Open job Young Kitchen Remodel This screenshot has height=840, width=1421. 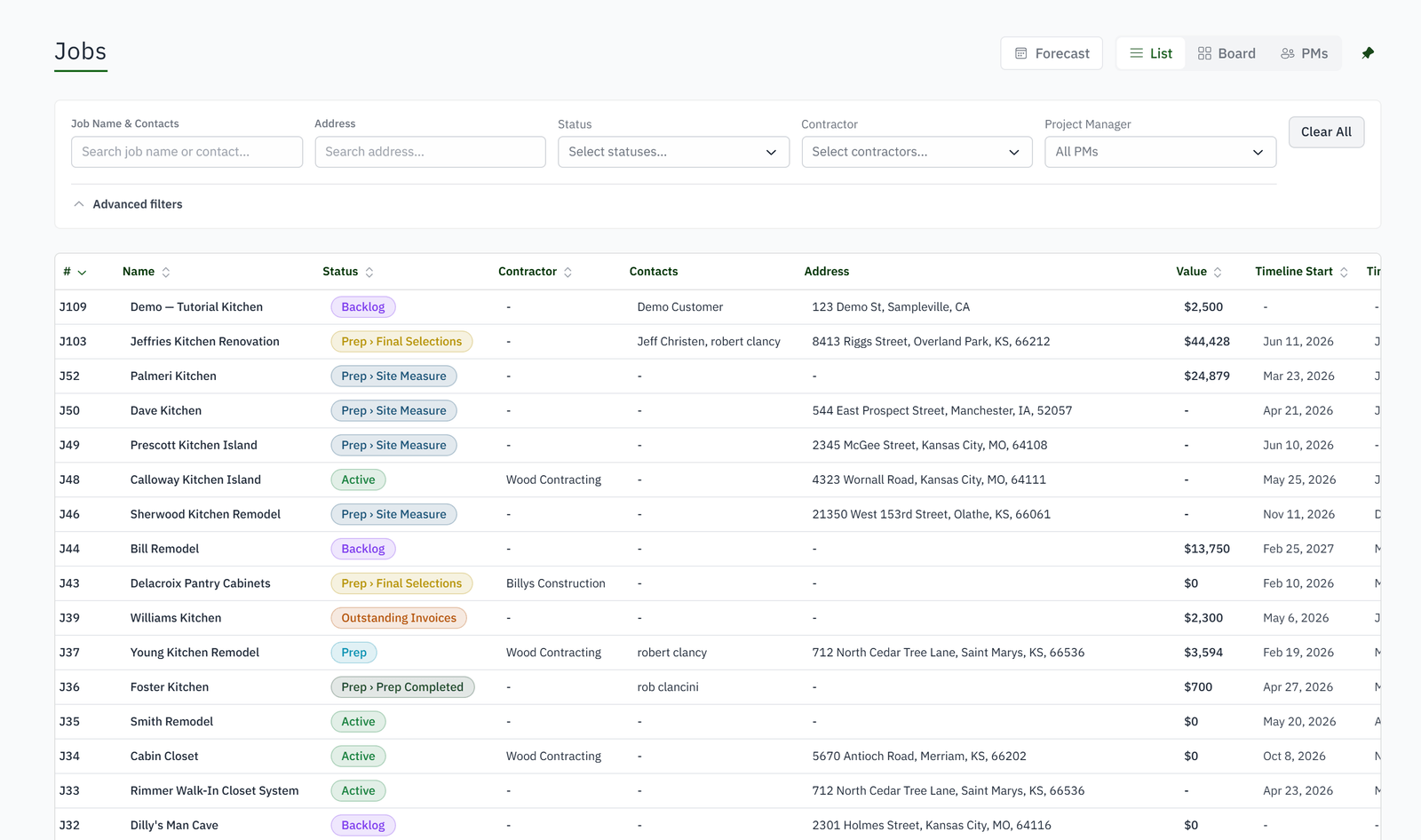(x=194, y=654)
